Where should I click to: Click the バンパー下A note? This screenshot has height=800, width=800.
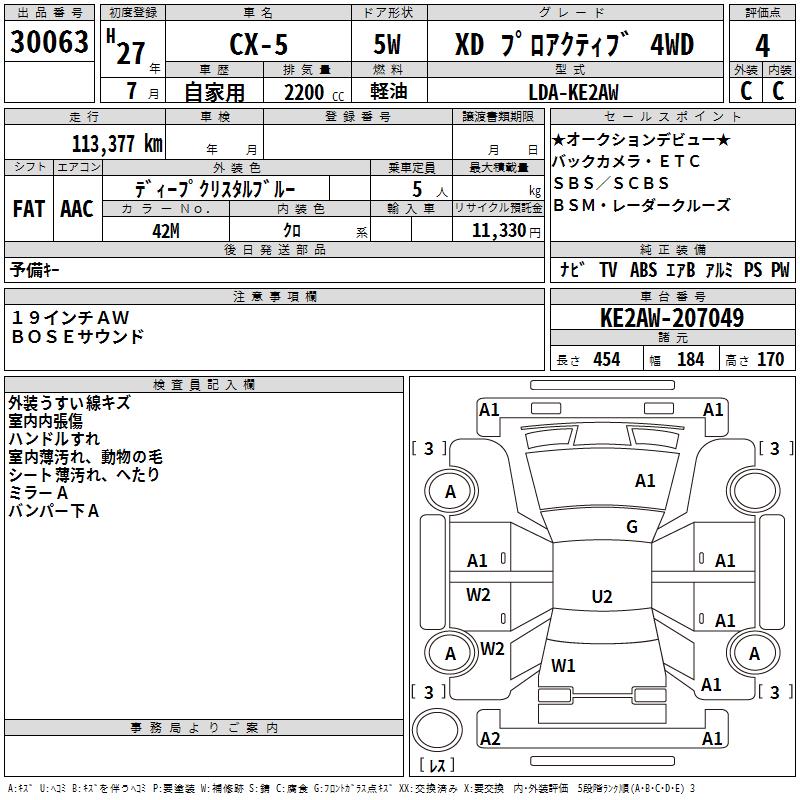coord(54,511)
